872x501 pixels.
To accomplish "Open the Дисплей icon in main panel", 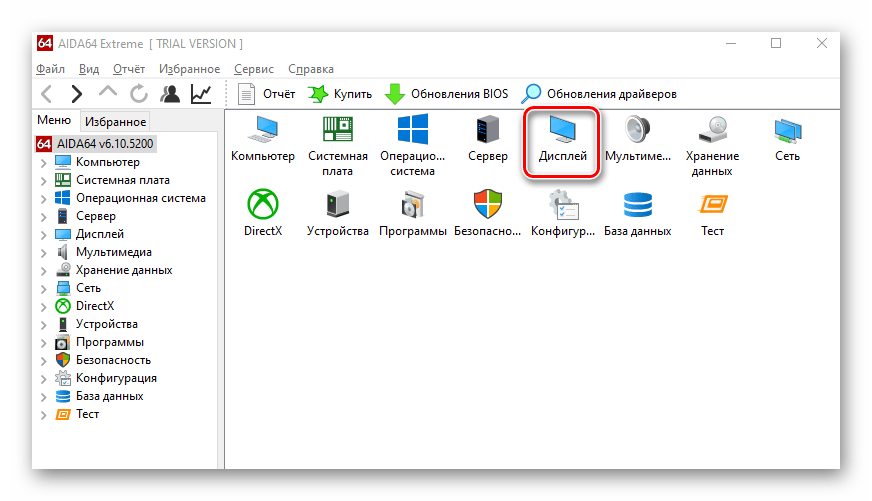I will click(x=562, y=131).
